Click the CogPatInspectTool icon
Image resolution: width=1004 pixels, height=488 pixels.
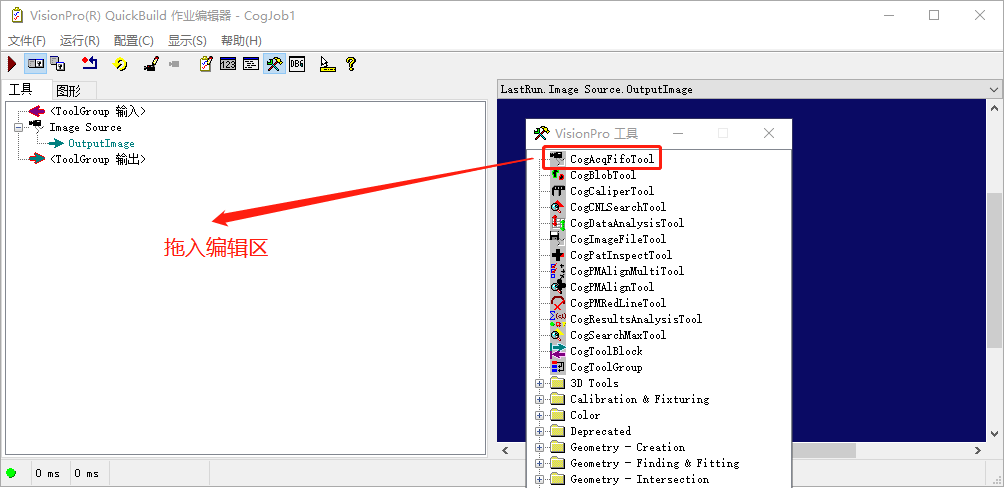click(558, 255)
